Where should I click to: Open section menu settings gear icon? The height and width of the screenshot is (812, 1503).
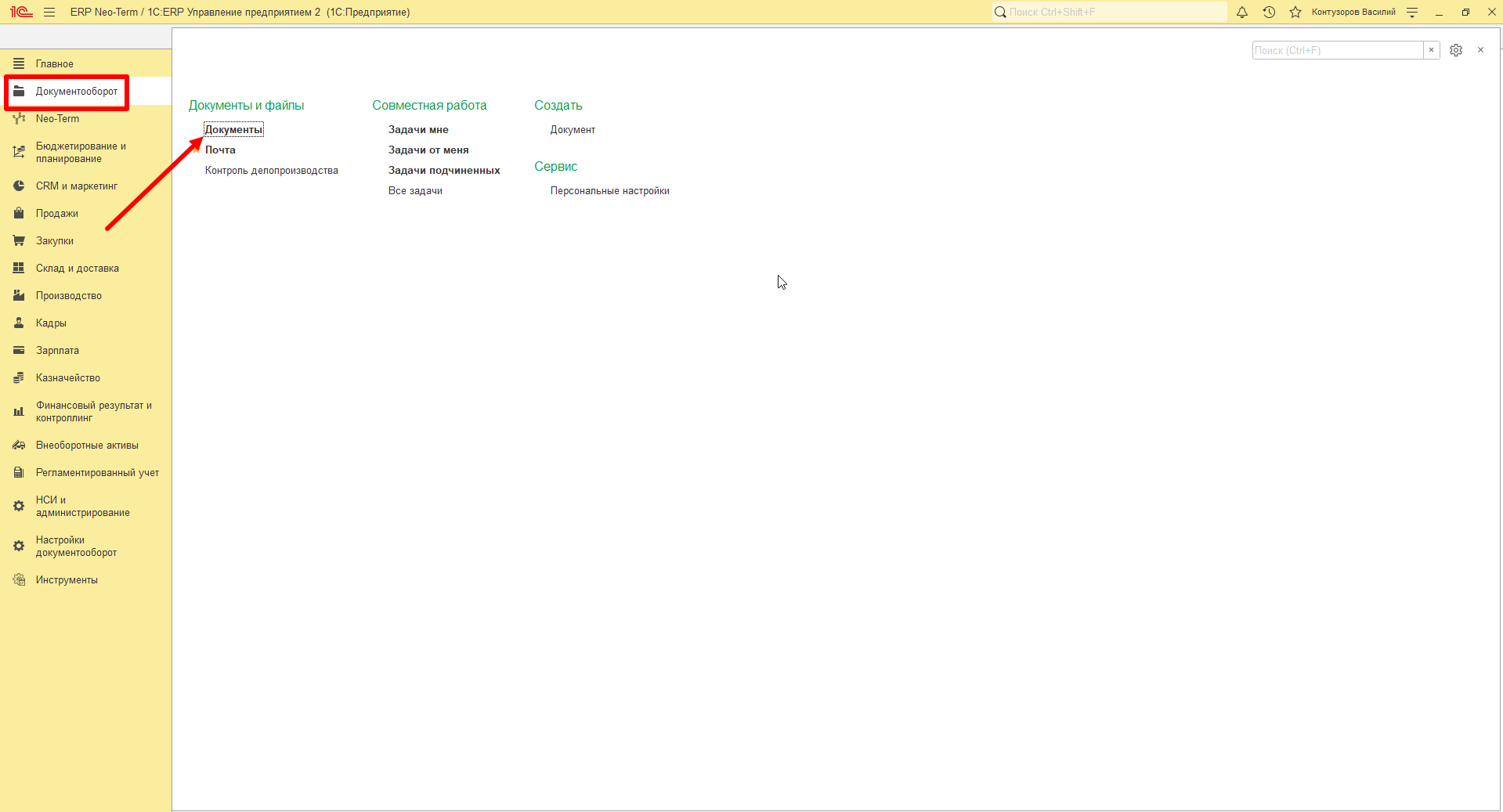coord(1456,50)
